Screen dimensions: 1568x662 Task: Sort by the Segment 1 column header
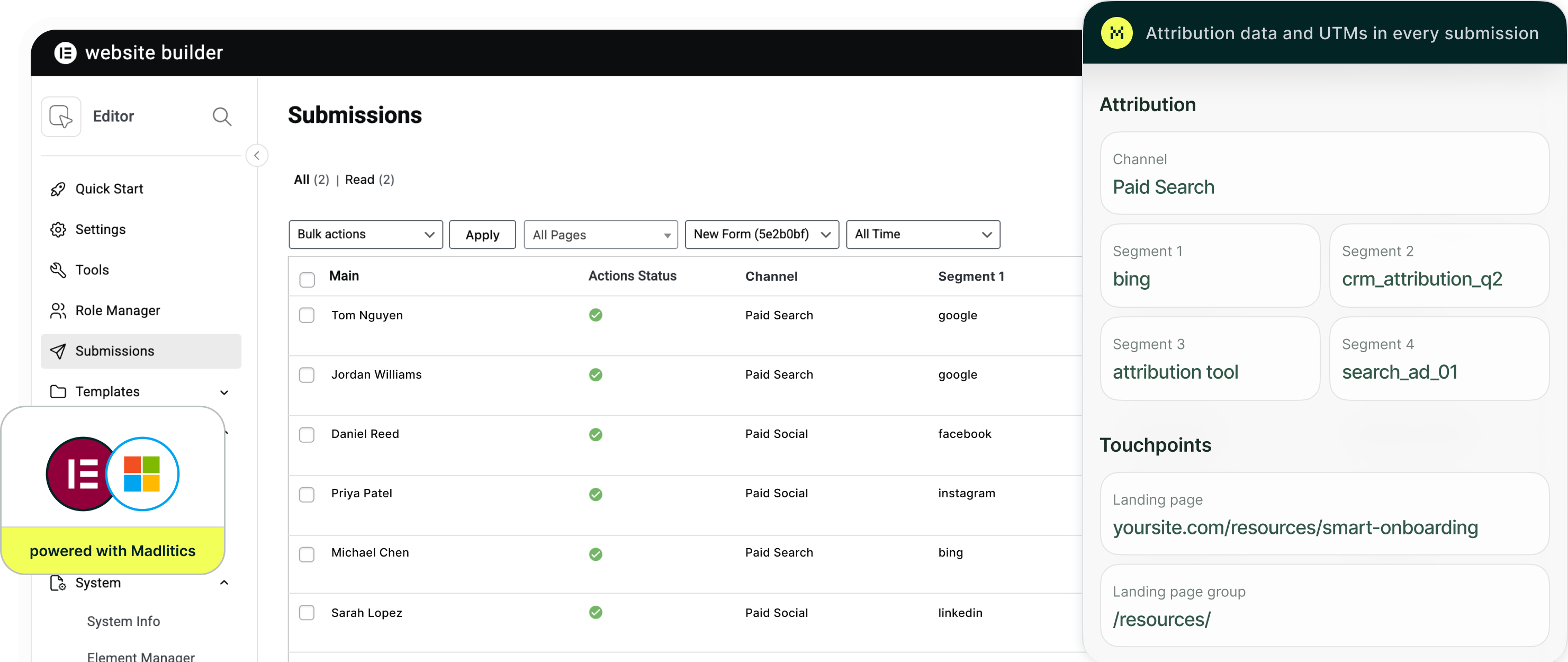point(971,276)
